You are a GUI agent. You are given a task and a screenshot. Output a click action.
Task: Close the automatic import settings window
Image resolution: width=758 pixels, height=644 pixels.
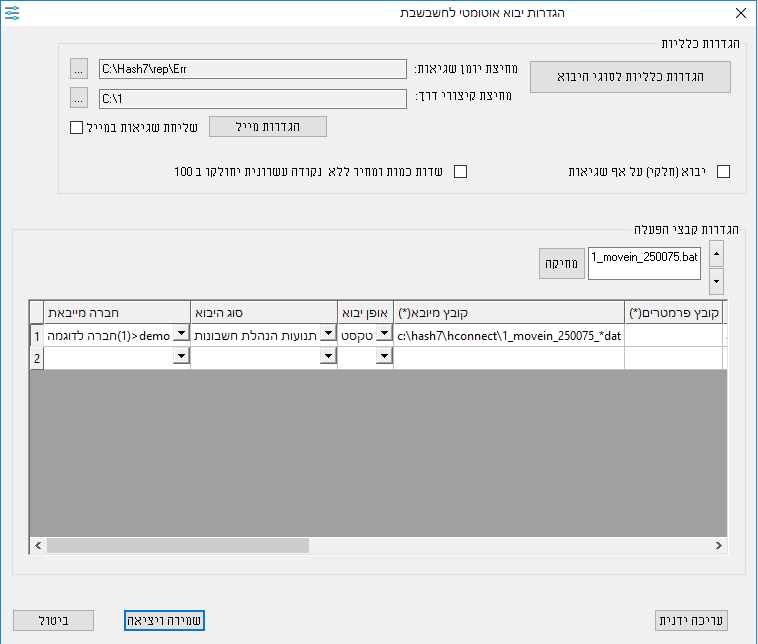point(741,13)
